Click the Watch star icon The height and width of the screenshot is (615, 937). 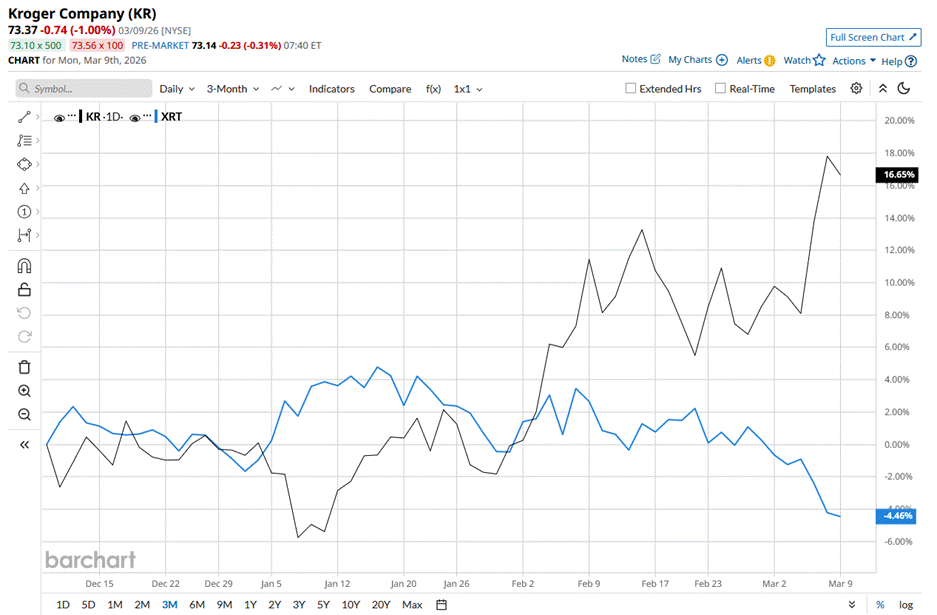819,60
